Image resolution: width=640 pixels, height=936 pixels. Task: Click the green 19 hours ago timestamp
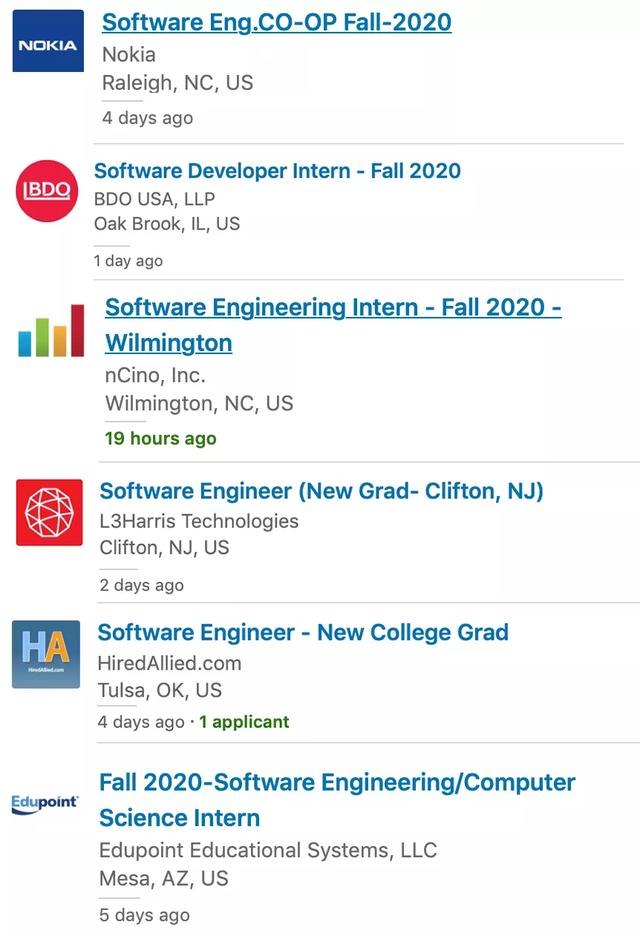[160, 438]
